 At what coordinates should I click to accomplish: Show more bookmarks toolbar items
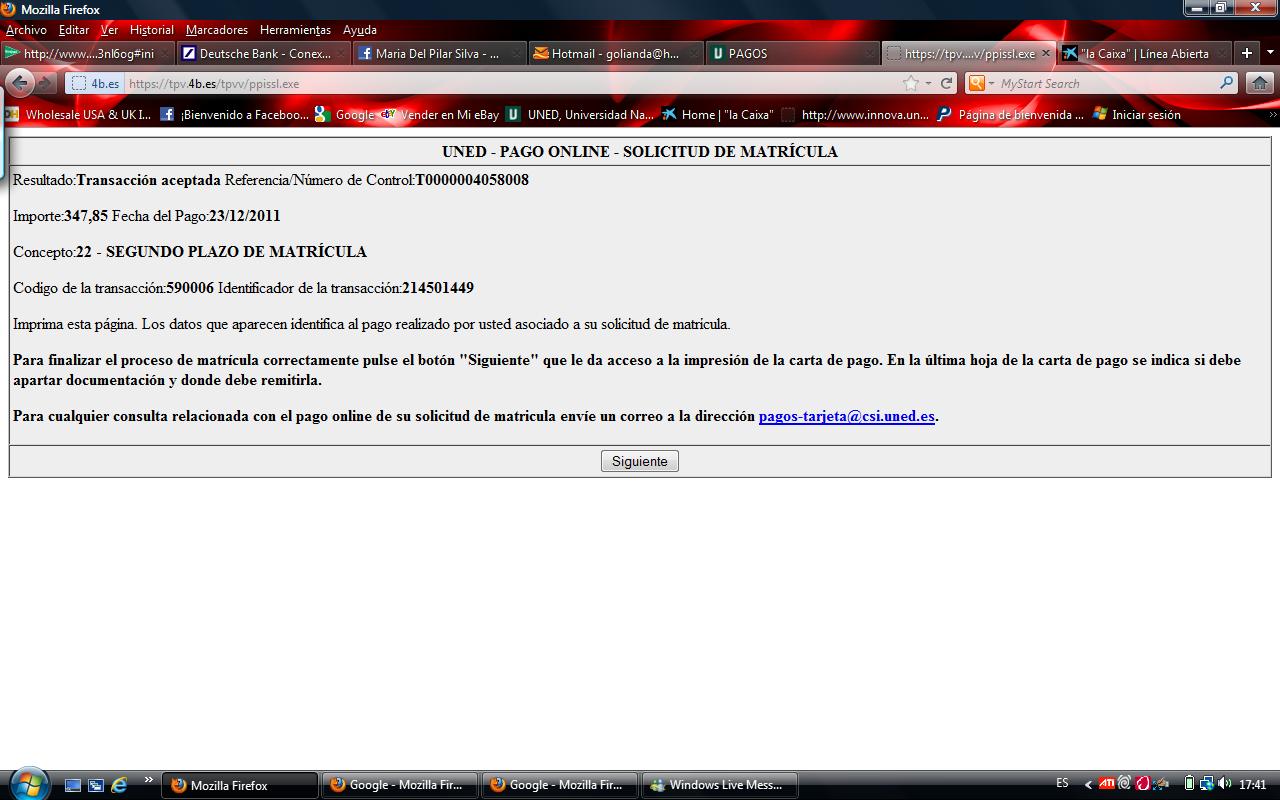point(1272,115)
